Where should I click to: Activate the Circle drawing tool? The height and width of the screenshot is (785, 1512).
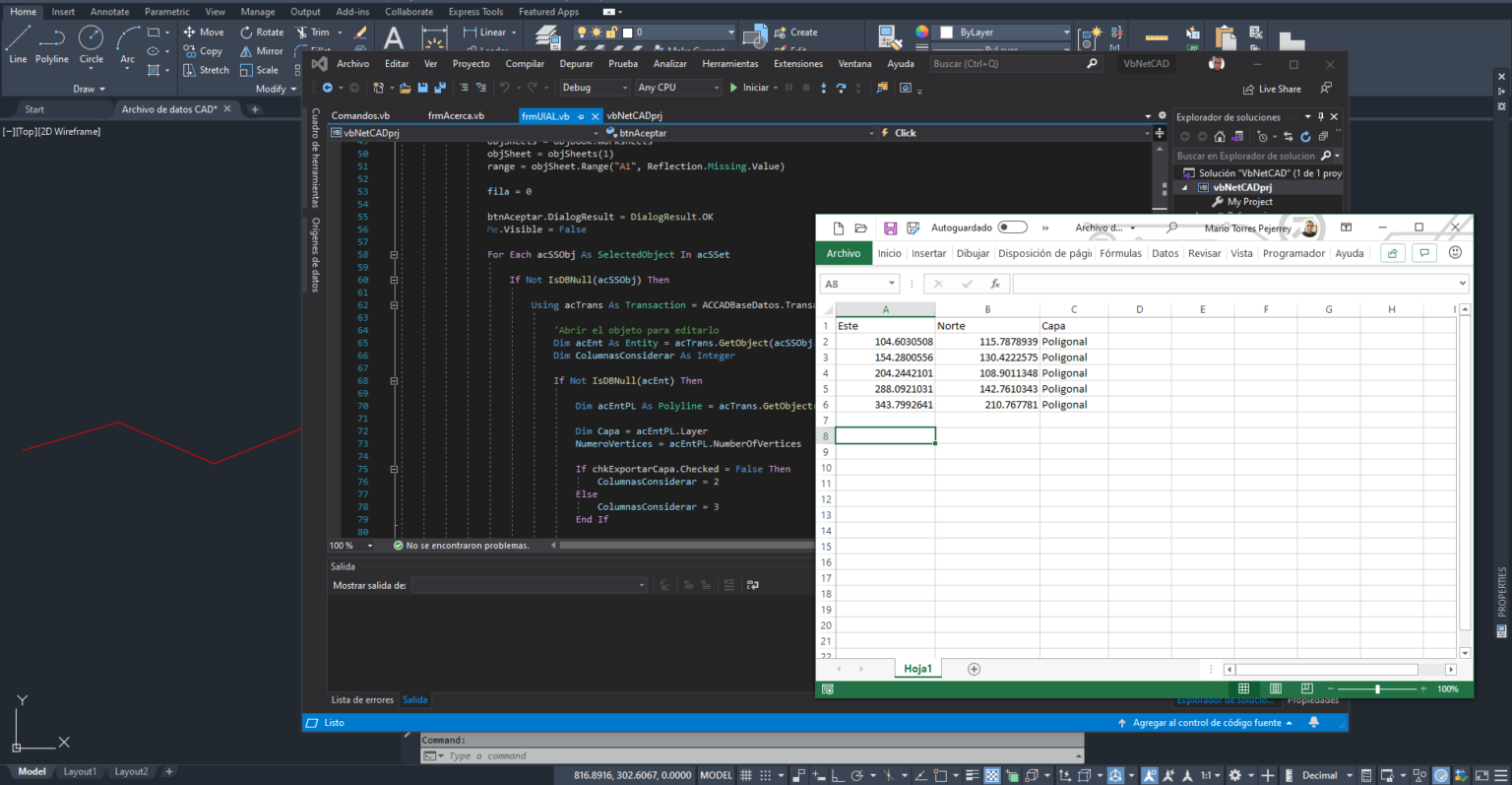tap(91, 41)
